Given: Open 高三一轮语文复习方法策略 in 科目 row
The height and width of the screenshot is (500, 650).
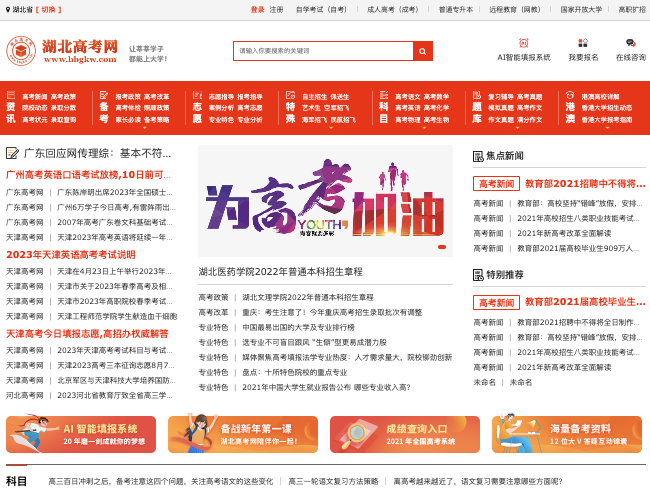Looking at the screenshot, I should [x=333, y=481].
